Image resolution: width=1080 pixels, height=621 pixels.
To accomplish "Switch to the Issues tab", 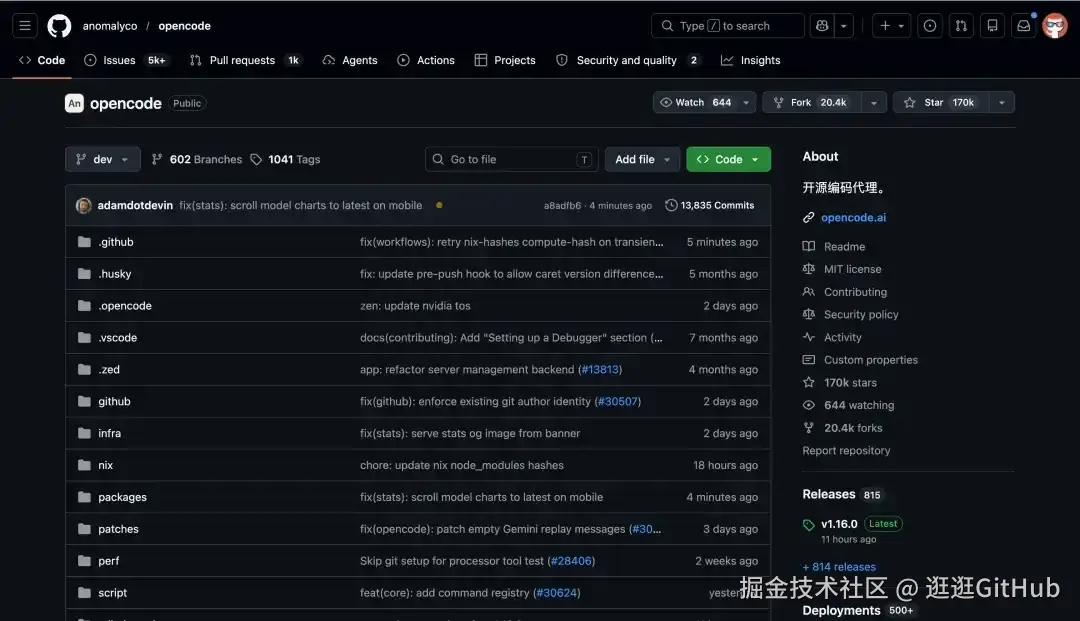I will pos(125,60).
